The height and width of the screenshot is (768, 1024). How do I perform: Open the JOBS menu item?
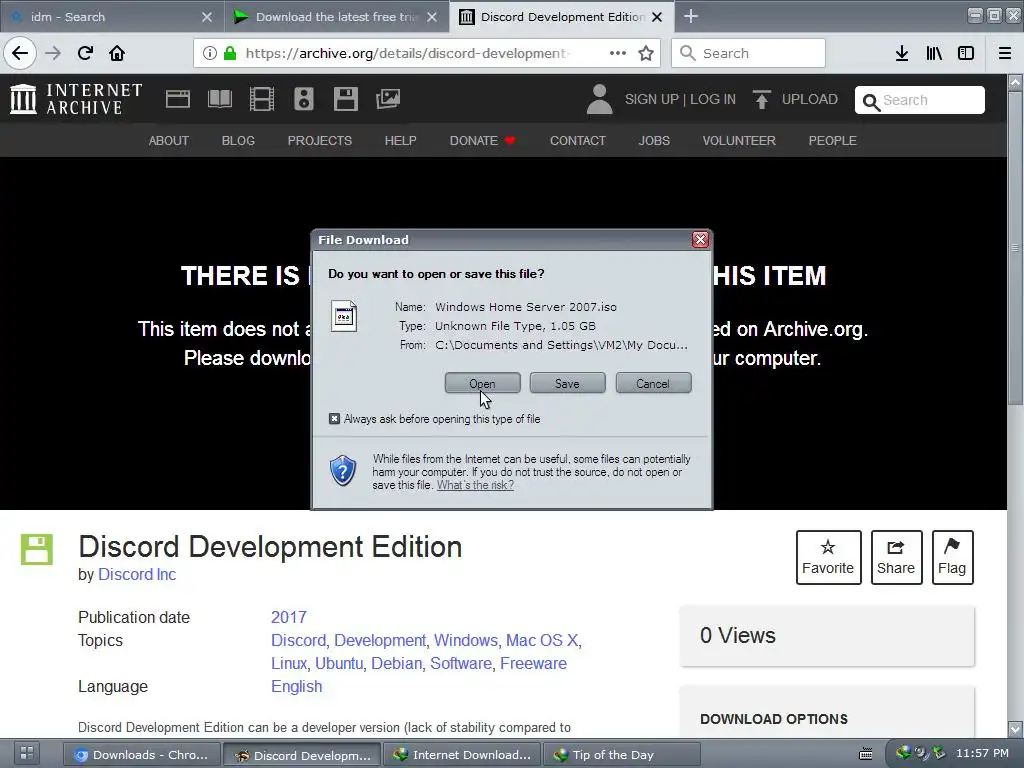point(654,140)
